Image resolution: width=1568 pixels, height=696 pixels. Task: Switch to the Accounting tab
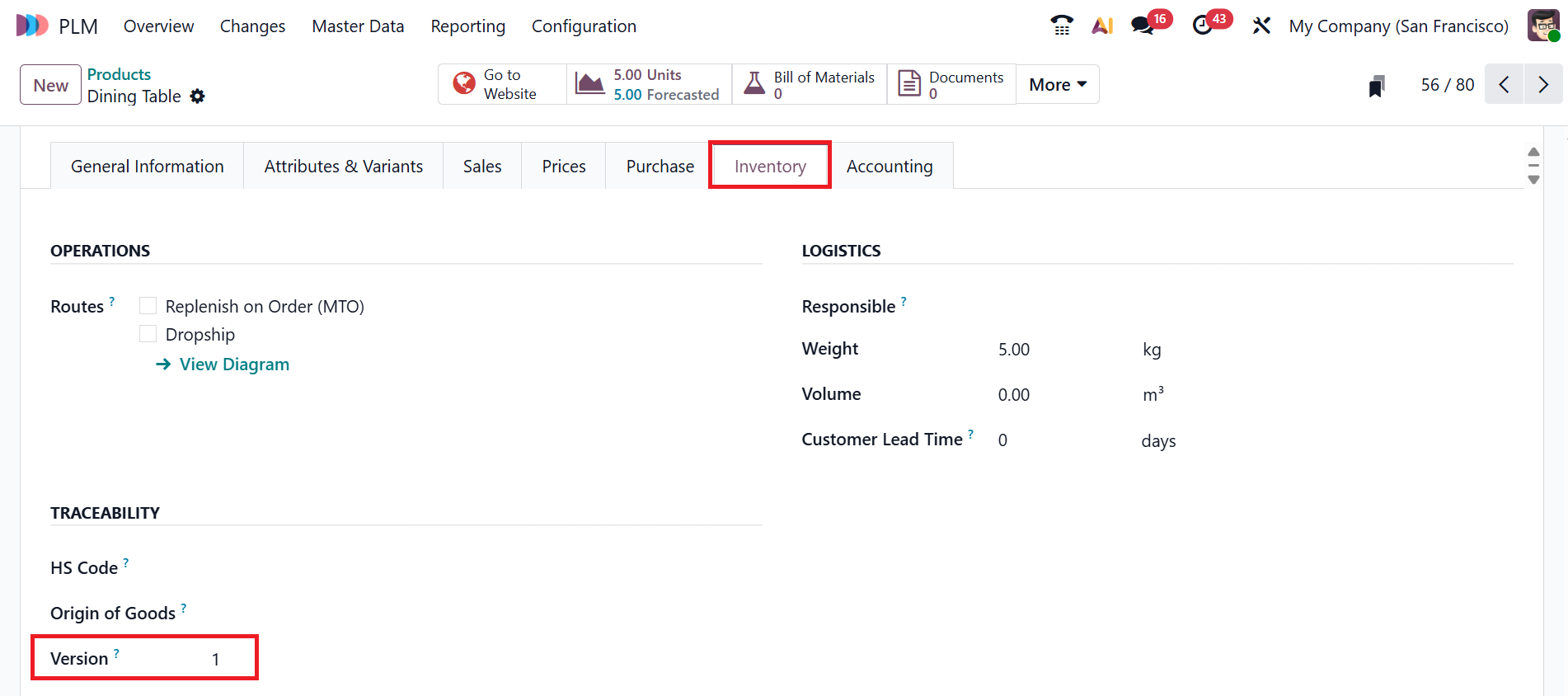point(890,167)
